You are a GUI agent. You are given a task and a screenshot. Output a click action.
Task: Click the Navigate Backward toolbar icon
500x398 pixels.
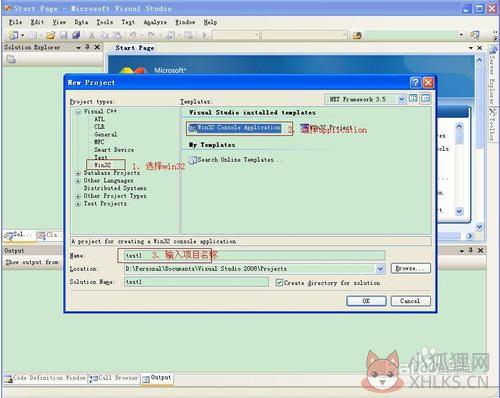(171, 35)
